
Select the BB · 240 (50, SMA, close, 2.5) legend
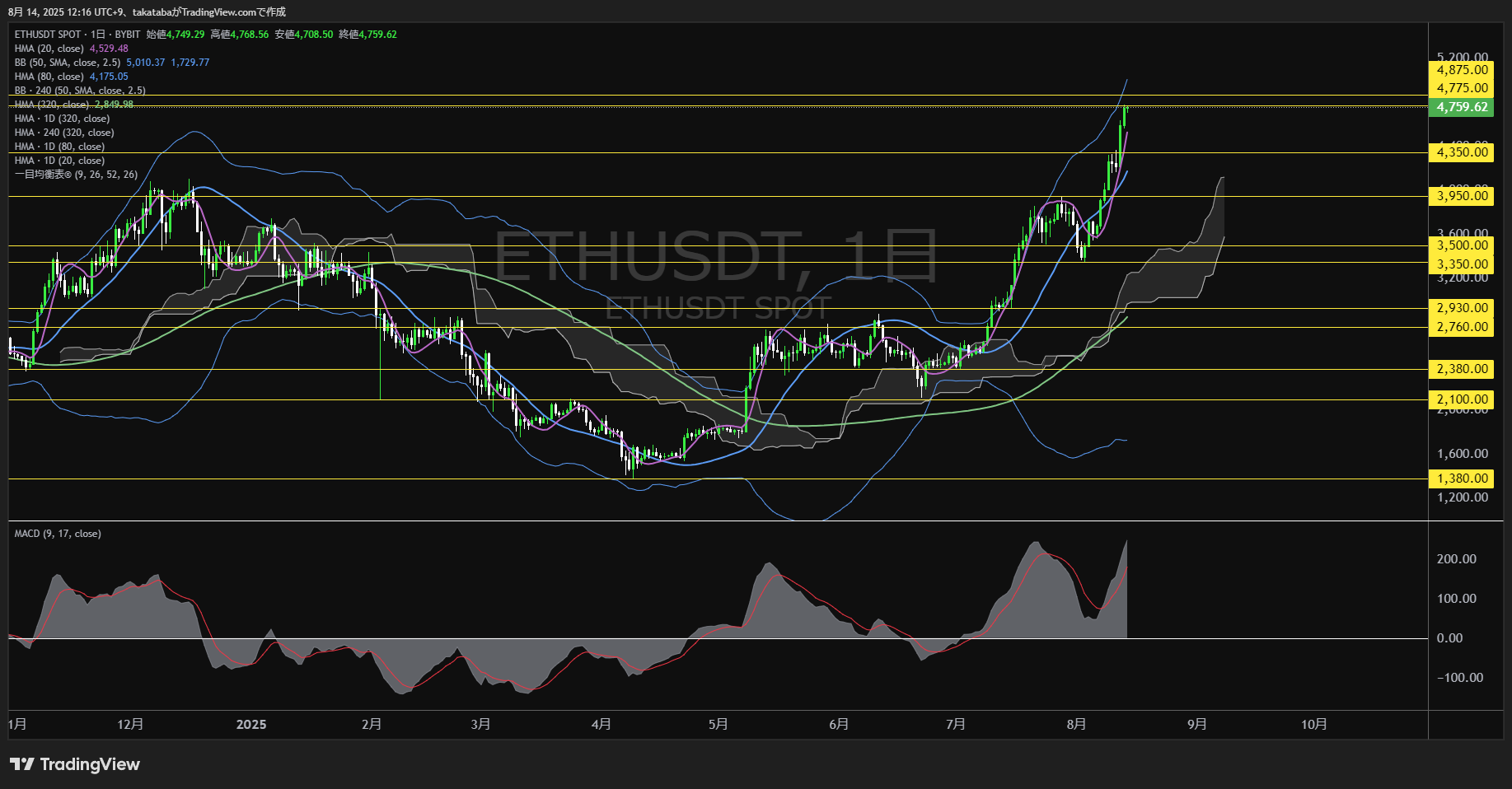[80, 91]
